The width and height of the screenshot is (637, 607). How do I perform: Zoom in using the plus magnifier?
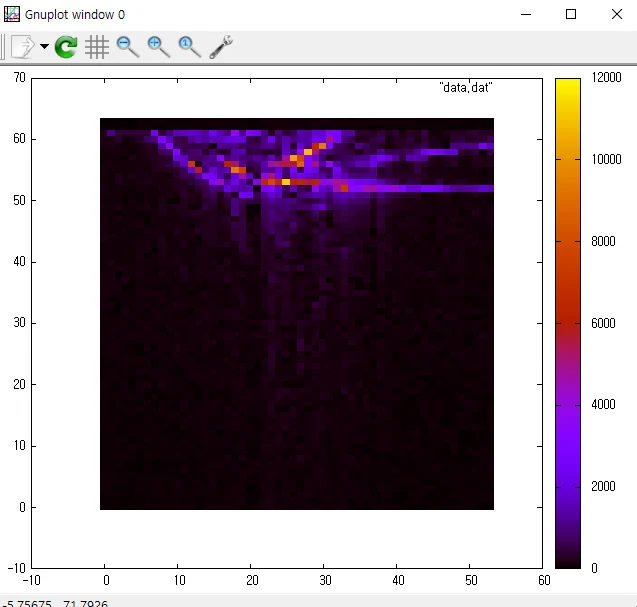click(158, 47)
